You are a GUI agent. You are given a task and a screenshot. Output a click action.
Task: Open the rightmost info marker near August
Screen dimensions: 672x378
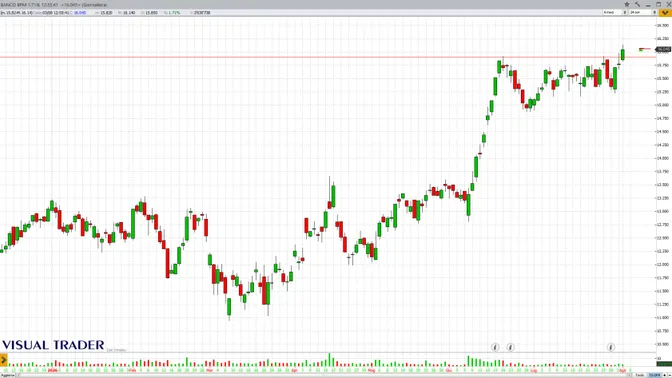point(611,347)
